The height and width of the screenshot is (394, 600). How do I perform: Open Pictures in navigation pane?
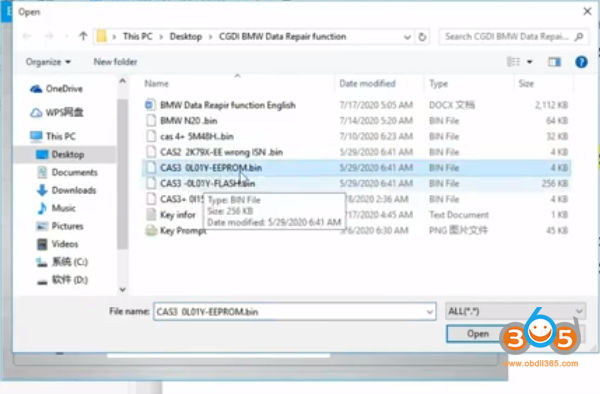[60, 226]
